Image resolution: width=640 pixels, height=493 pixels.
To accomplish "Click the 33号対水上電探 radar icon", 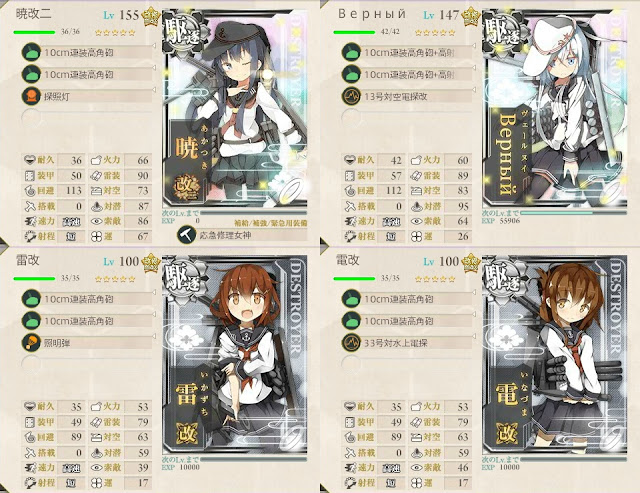I will [351, 343].
